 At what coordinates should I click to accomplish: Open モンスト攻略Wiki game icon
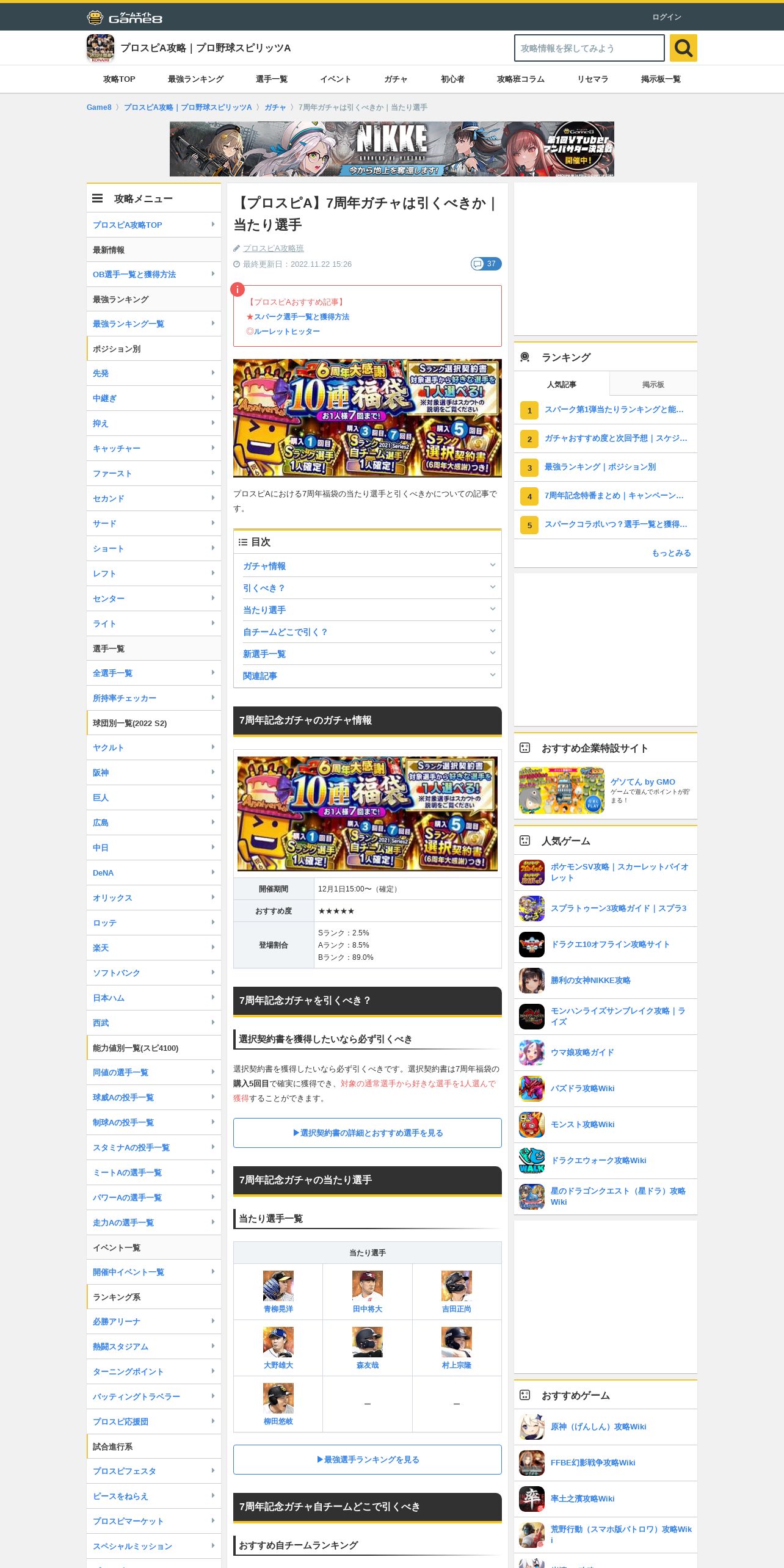(x=532, y=1125)
